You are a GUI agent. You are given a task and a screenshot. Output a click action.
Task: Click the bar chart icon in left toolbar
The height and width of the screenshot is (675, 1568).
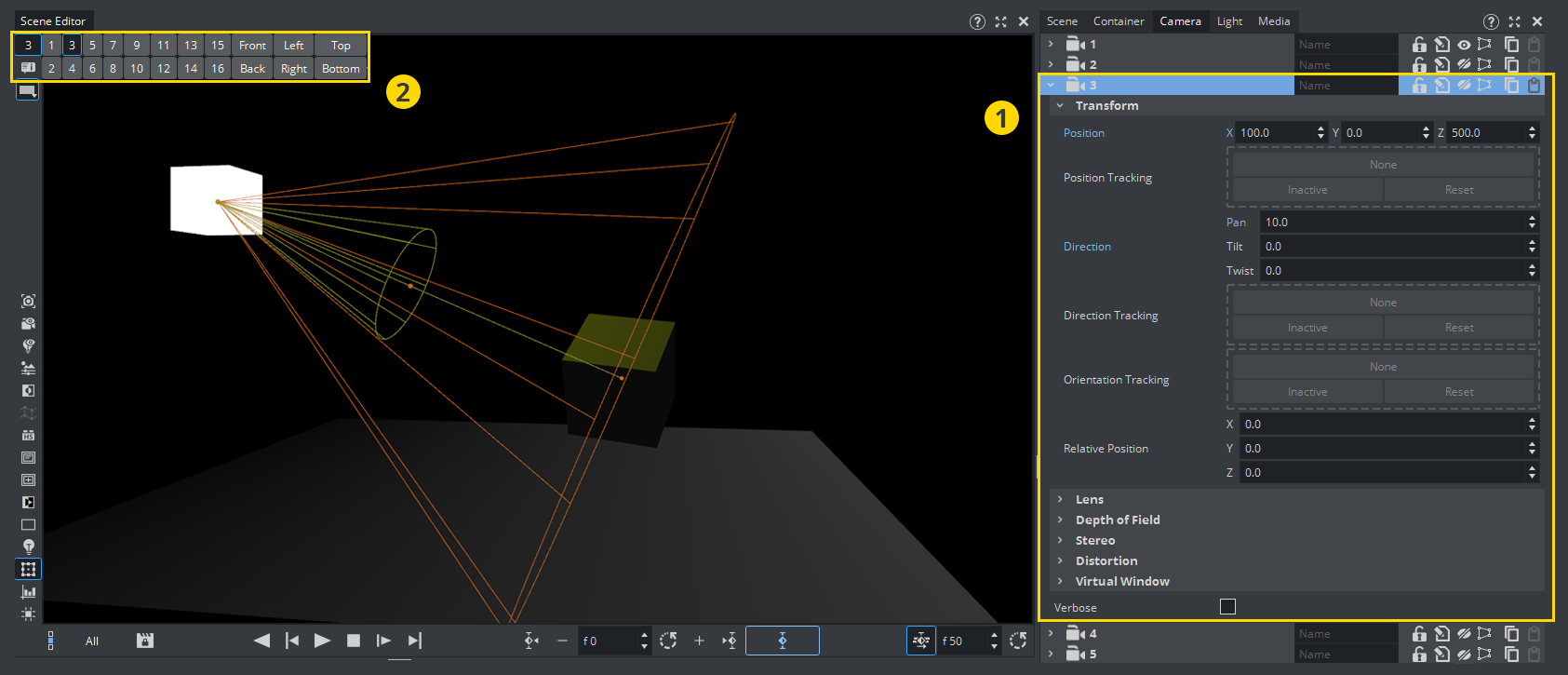tap(29, 591)
